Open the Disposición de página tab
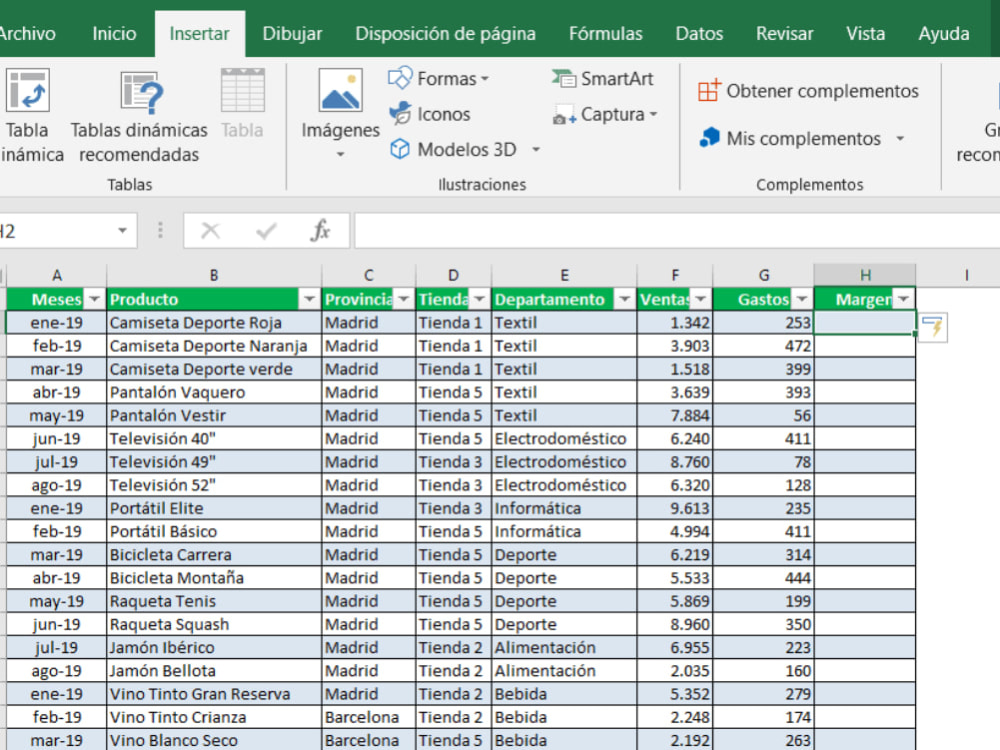This screenshot has width=1000, height=750. point(445,33)
